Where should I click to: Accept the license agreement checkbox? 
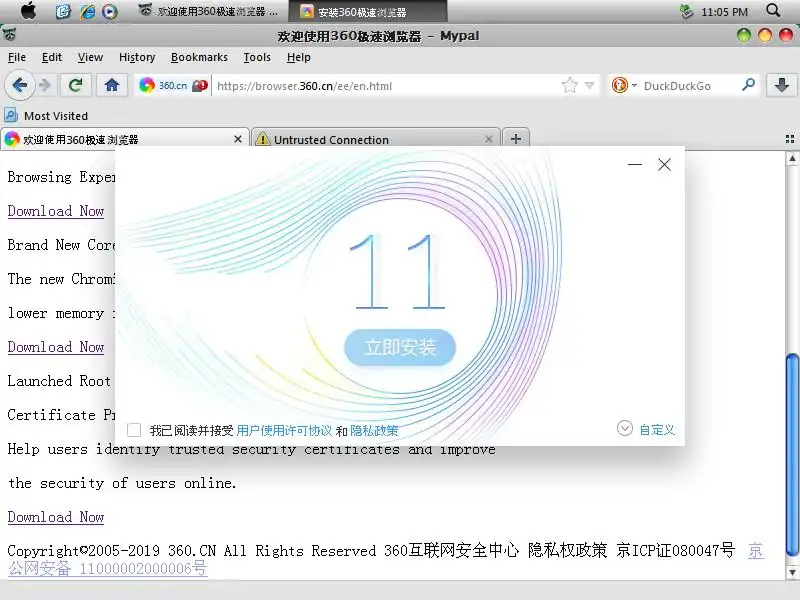134,430
